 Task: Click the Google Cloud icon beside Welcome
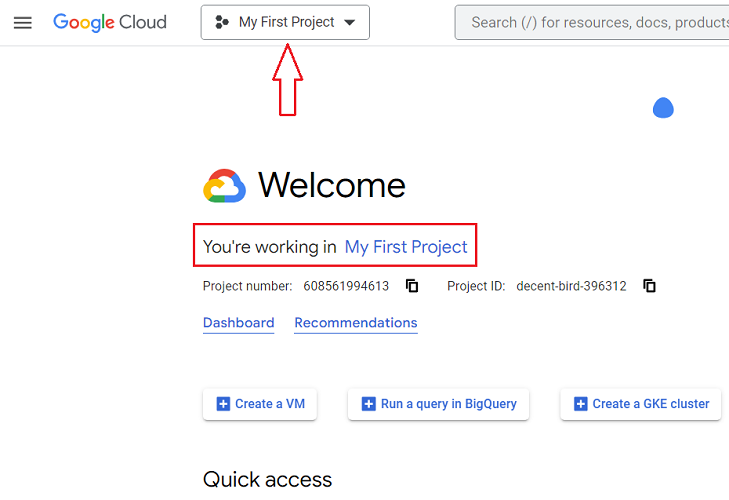(x=225, y=186)
